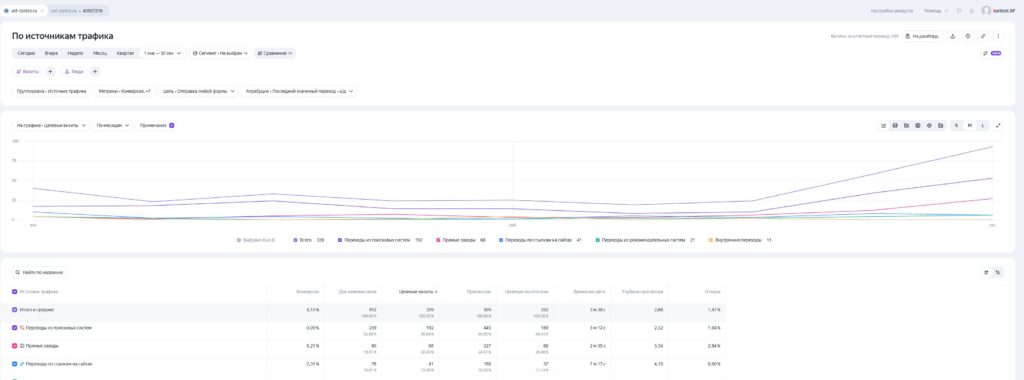Select the fourth chart type icon
1024x380 pixels.
[x=918, y=125]
